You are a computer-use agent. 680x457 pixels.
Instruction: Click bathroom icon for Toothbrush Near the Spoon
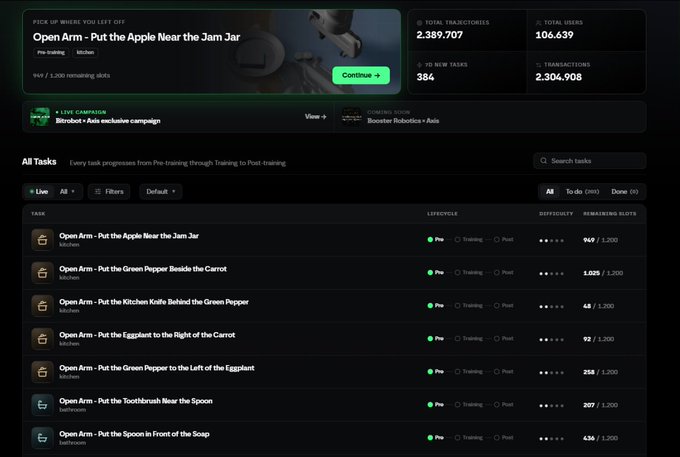(x=42, y=405)
